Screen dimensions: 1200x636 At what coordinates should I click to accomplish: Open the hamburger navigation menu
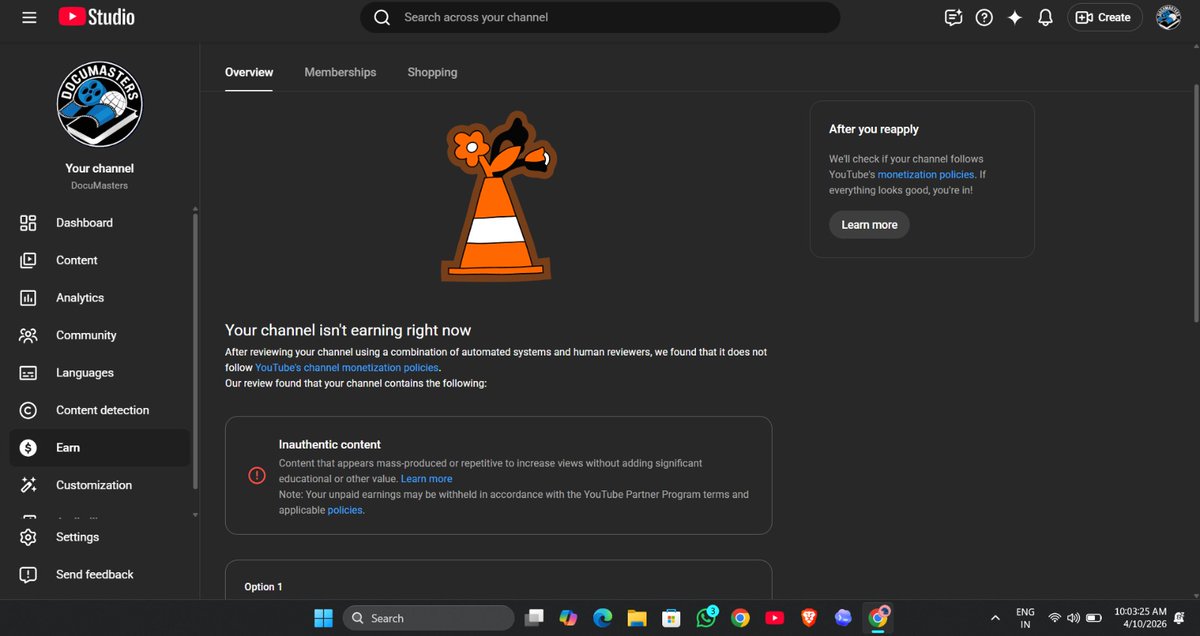click(x=29, y=17)
